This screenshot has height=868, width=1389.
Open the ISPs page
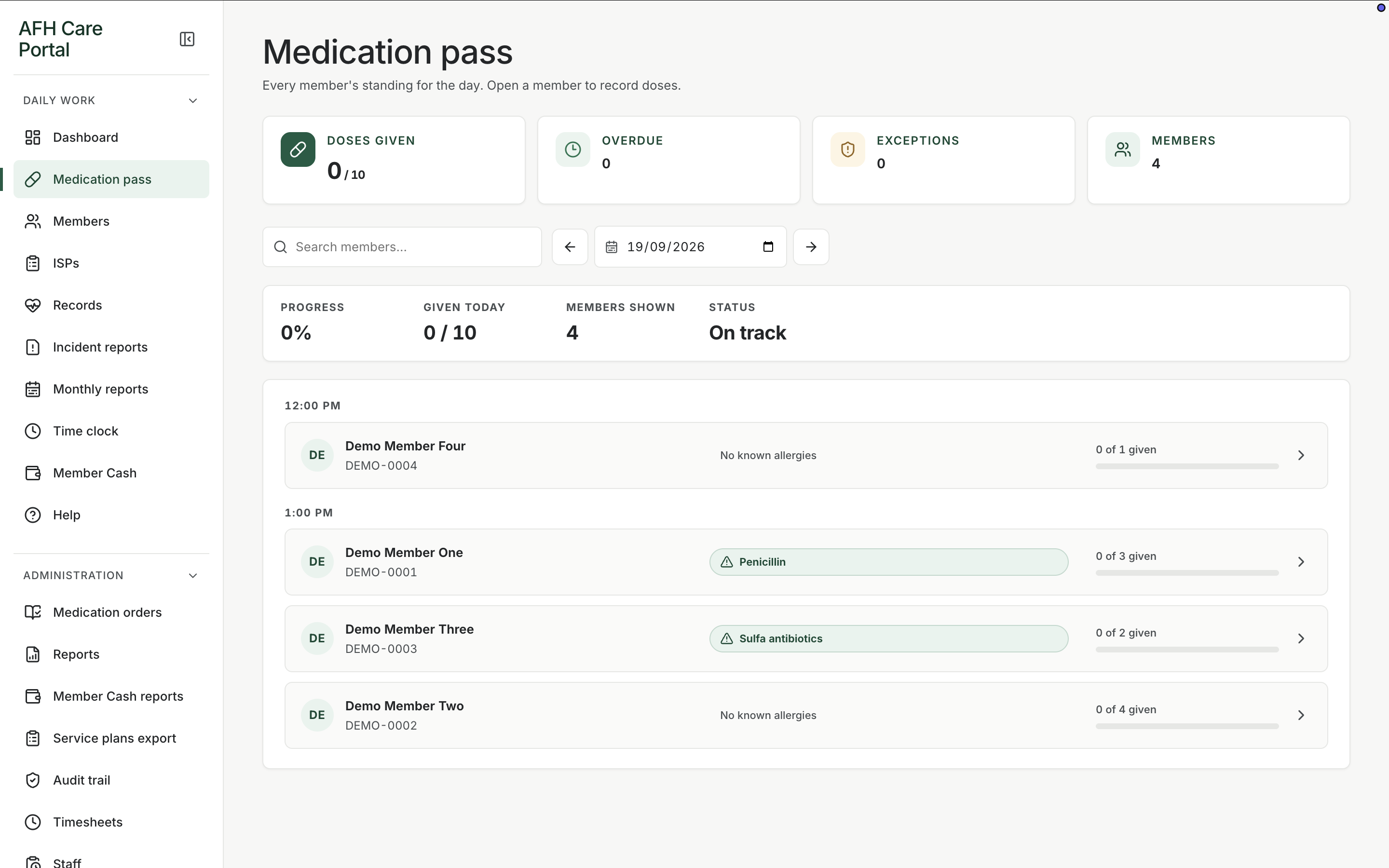(111, 263)
